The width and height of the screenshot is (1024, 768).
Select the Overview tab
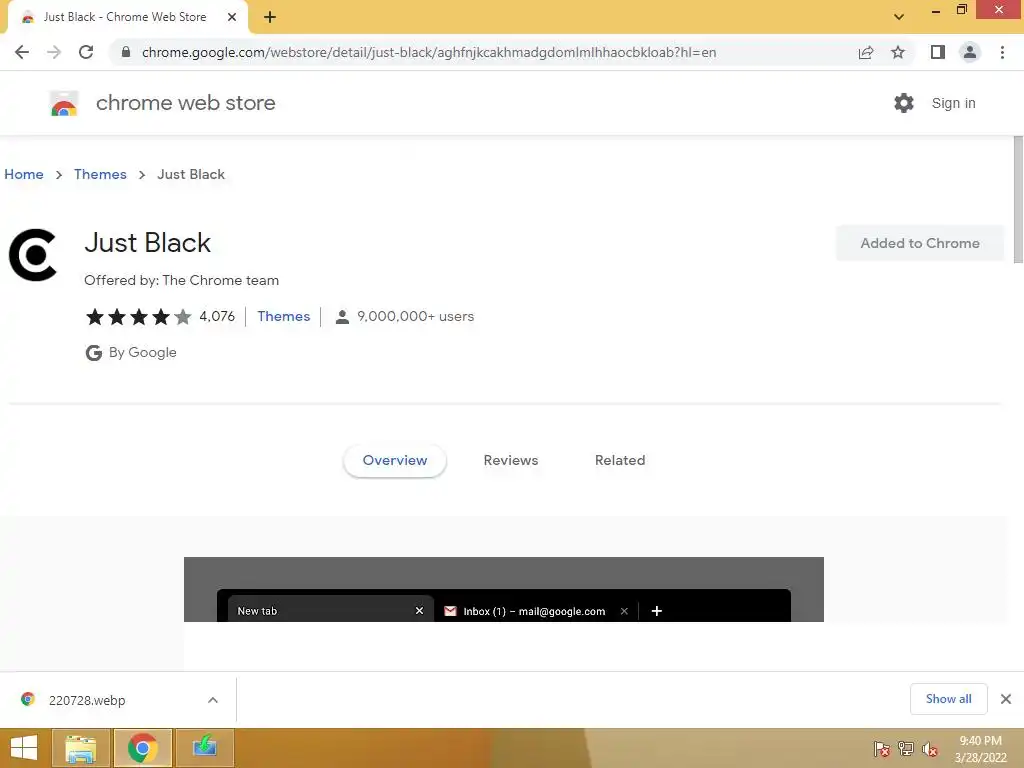point(394,460)
